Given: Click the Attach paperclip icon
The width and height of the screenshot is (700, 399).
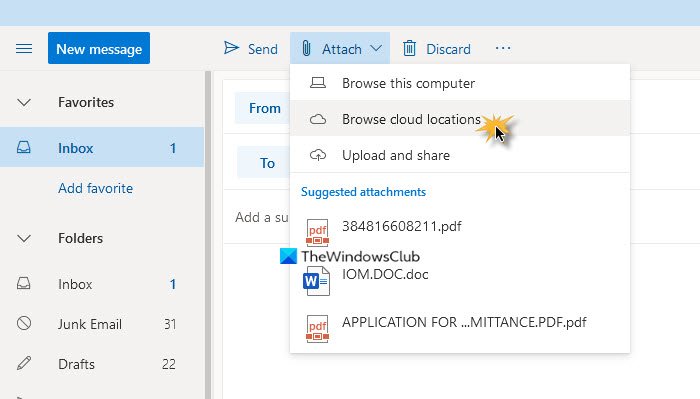Looking at the screenshot, I should tap(306, 48).
